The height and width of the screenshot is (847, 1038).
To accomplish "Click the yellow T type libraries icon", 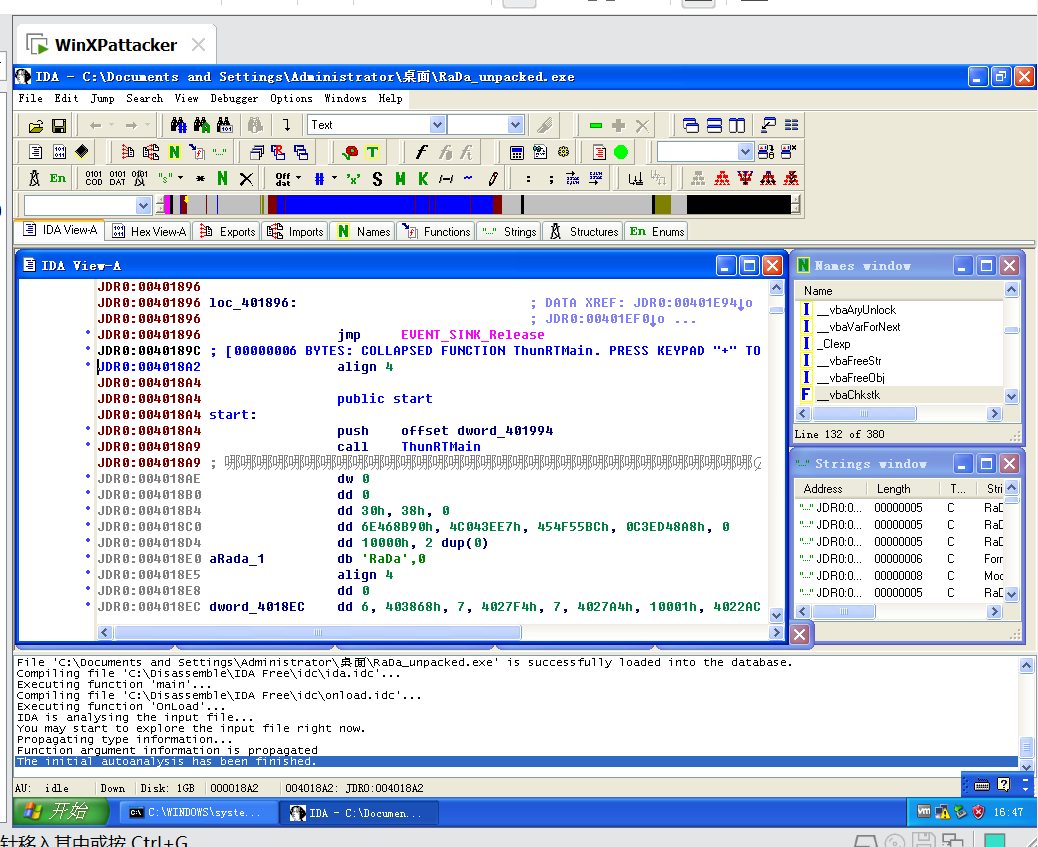I will (x=373, y=152).
